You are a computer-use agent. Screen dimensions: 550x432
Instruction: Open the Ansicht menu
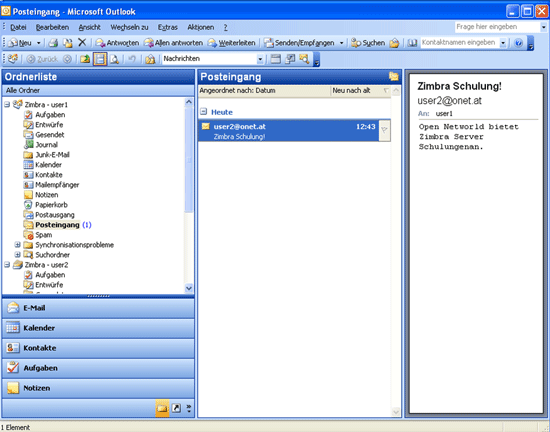coord(89,27)
